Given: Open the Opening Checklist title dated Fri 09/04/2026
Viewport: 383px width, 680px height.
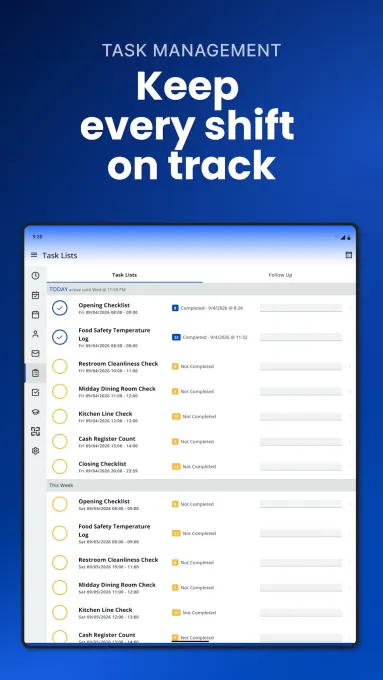Looking at the screenshot, I should coord(104,305).
